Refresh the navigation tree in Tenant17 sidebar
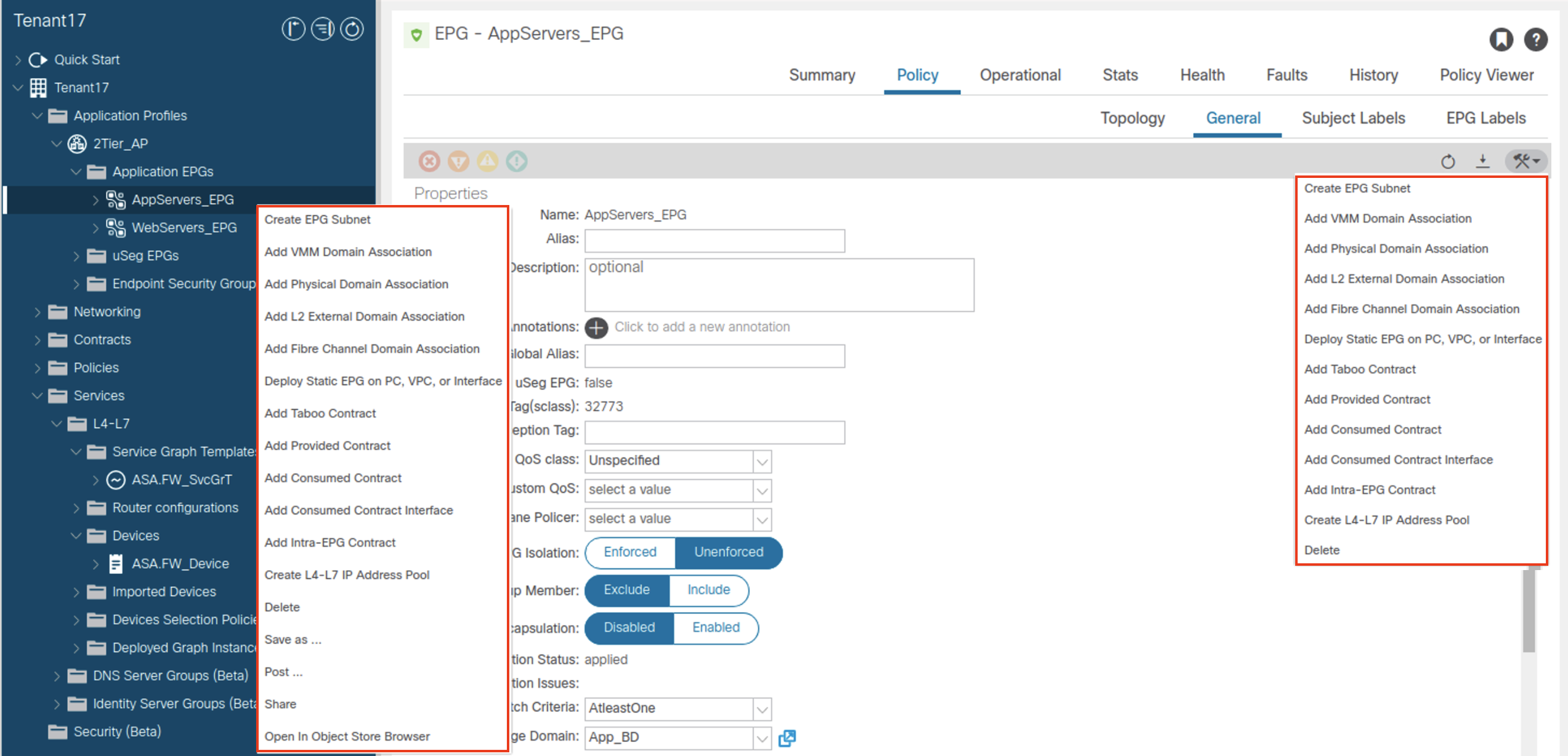1568x756 pixels. click(352, 28)
